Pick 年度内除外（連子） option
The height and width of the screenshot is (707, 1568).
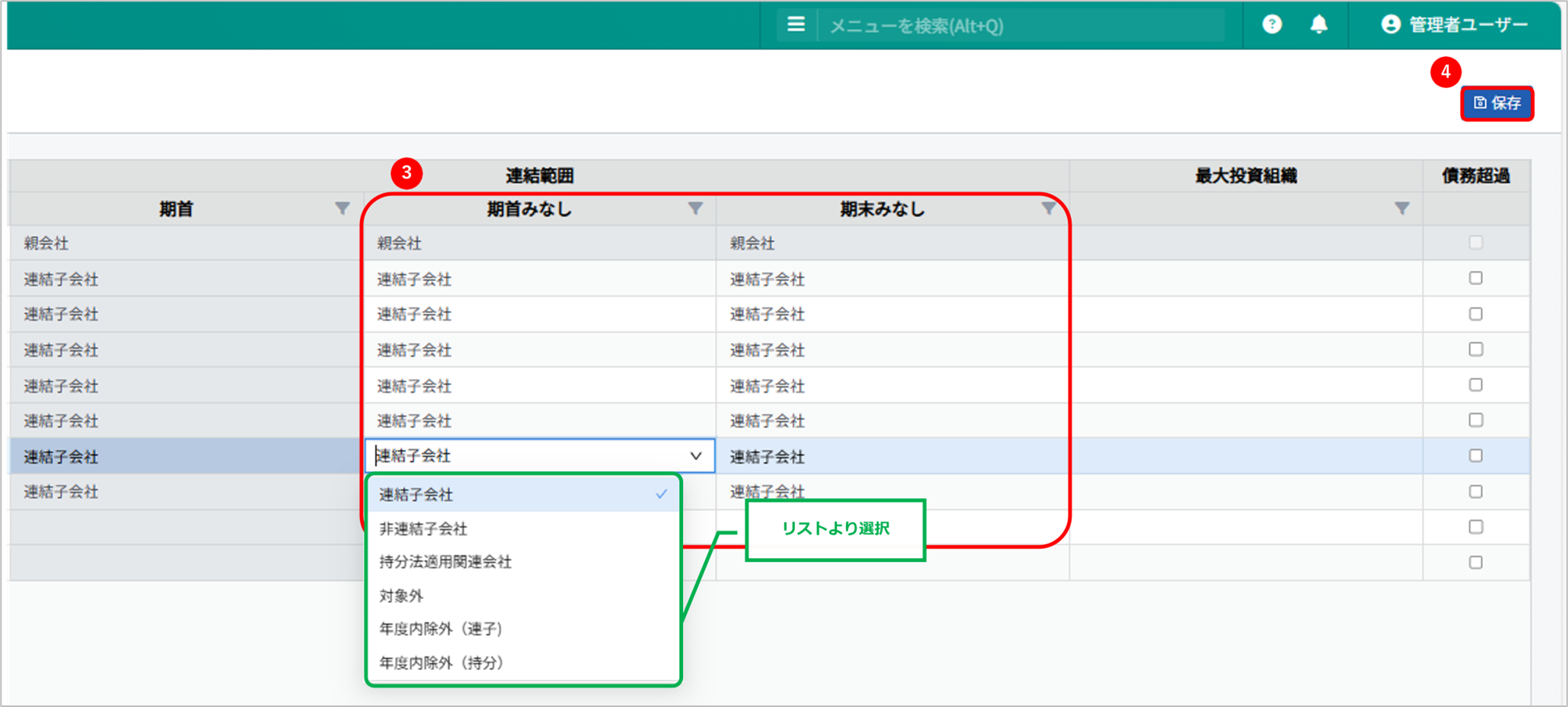(441, 629)
